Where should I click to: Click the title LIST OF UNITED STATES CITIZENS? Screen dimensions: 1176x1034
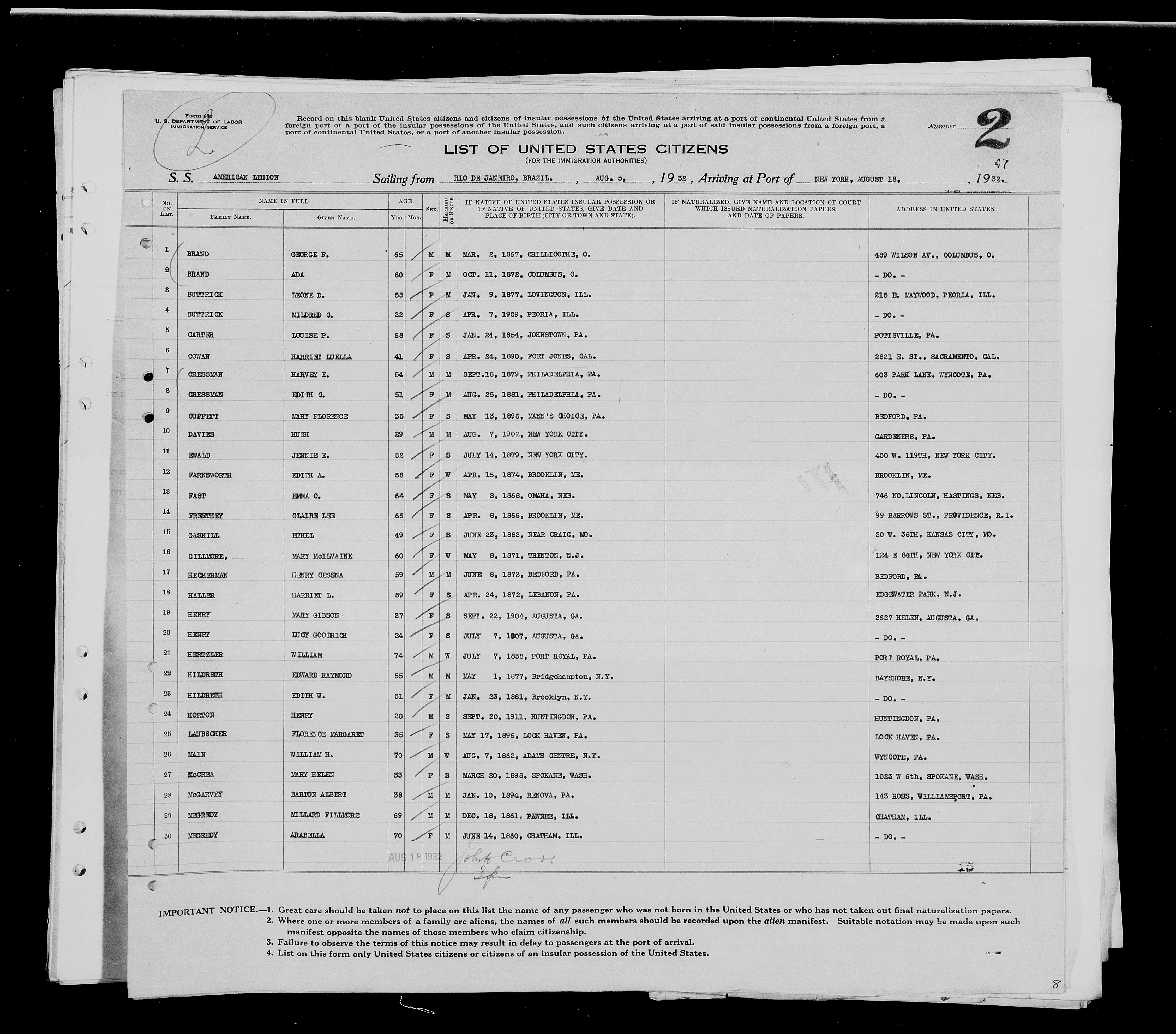click(586, 149)
